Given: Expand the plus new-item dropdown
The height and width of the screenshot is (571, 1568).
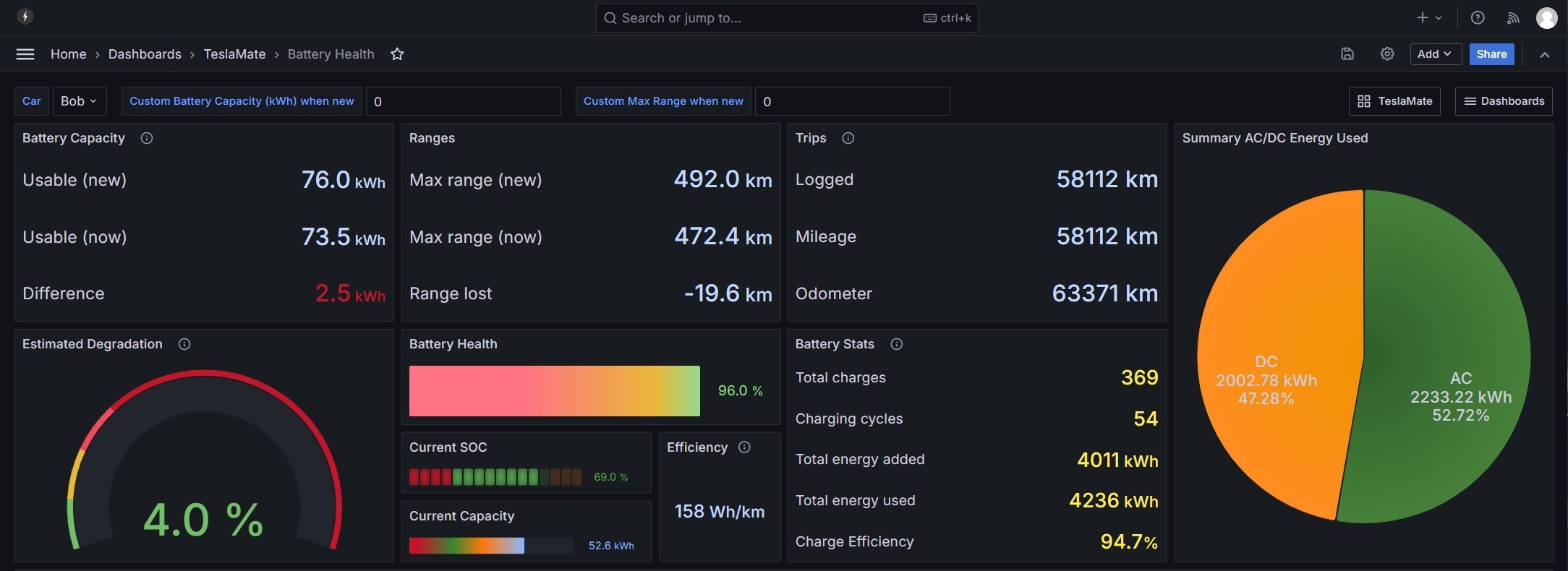Looking at the screenshot, I should click(1430, 17).
